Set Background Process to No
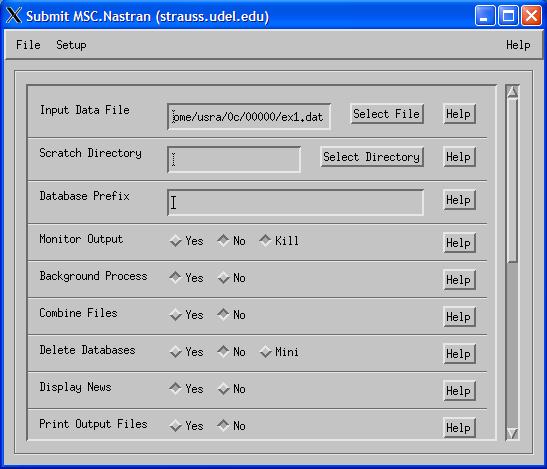This screenshot has height=469, width=547. point(231,278)
